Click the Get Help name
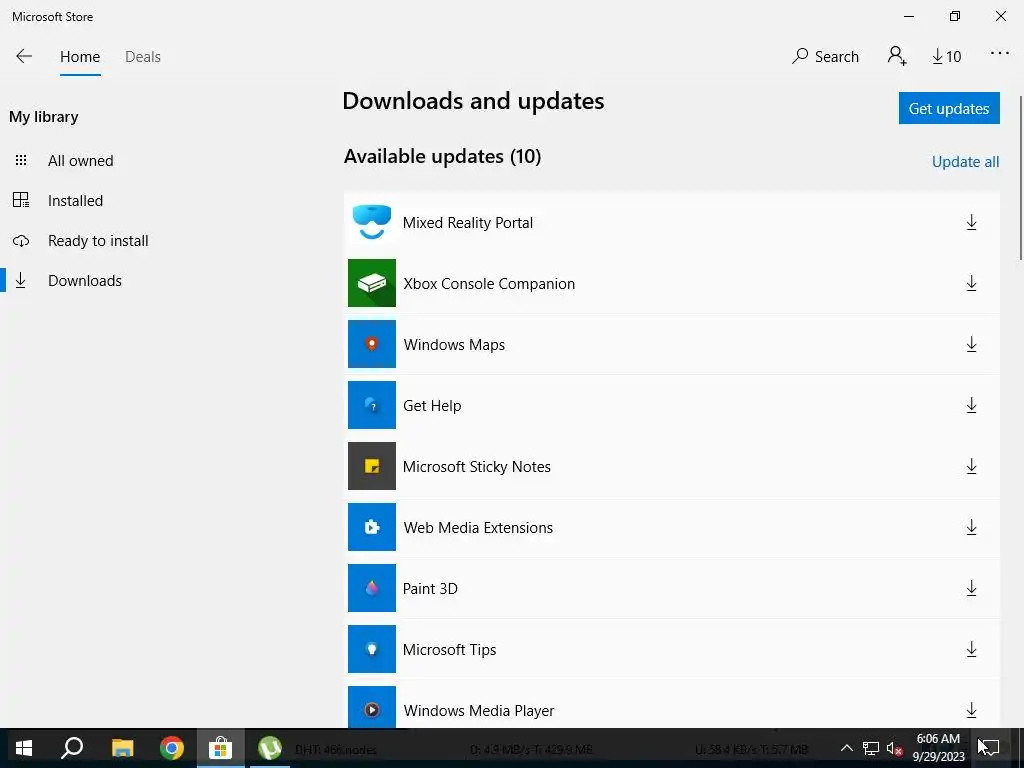This screenshot has height=768, width=1024. tap(432, 406)
